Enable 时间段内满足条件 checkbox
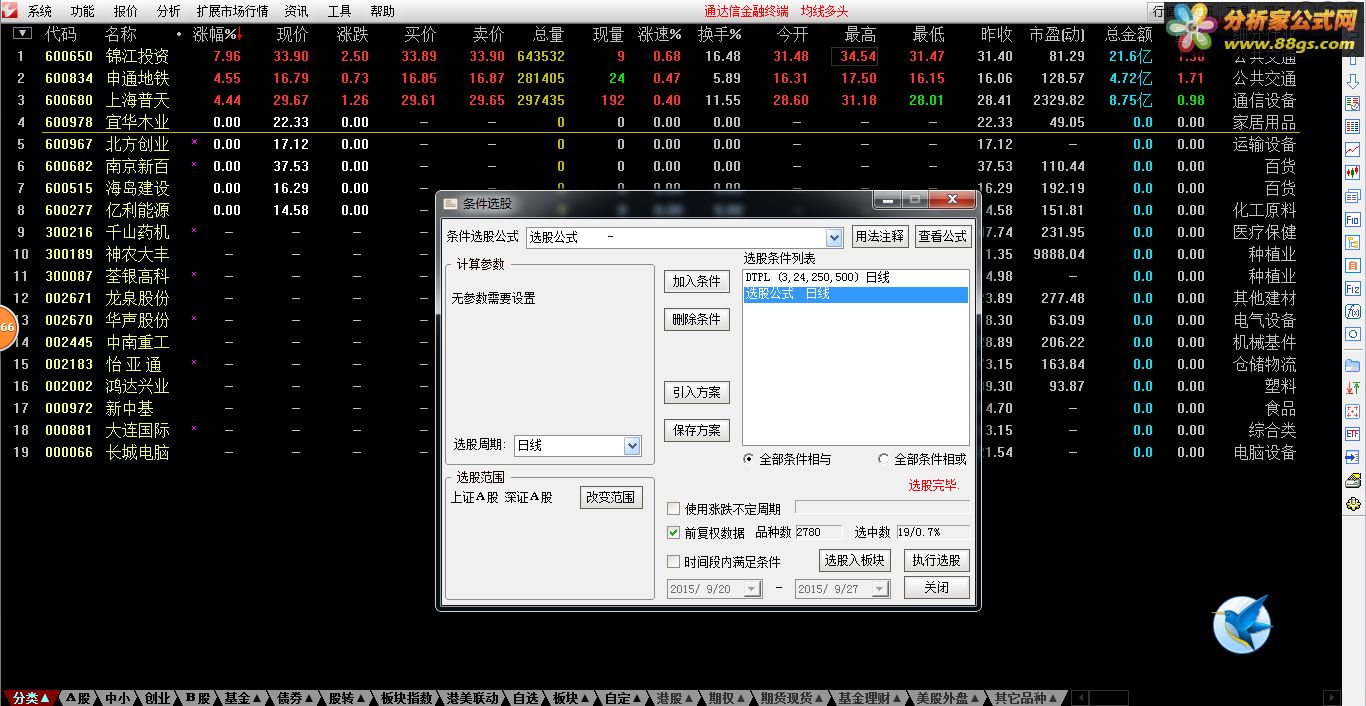Screen dimensions: 1366x706 point(673,562)
